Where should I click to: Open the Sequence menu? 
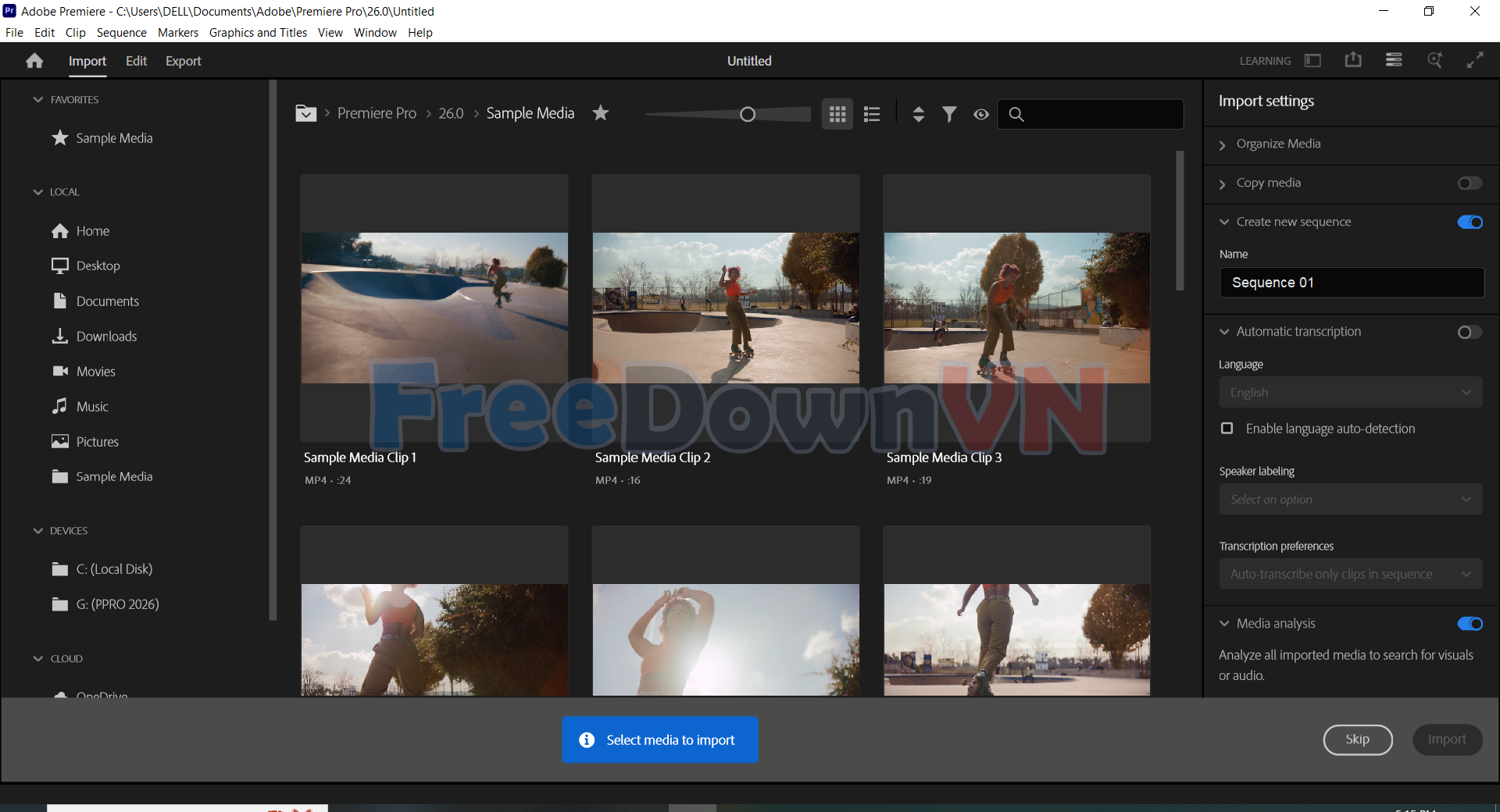[x=121, y=32]
